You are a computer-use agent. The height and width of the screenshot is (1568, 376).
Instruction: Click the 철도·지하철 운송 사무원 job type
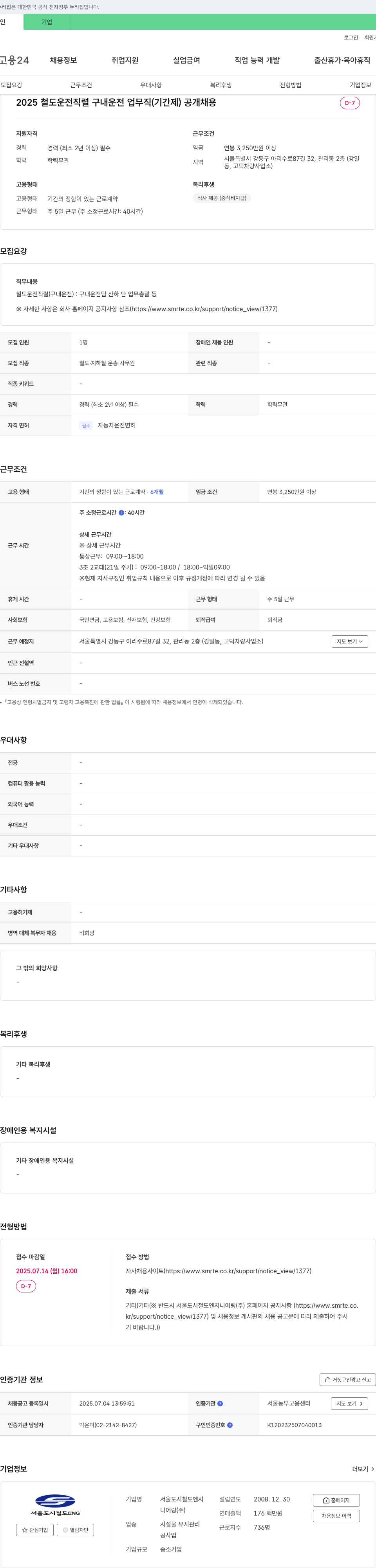click(x=107, y=363)
